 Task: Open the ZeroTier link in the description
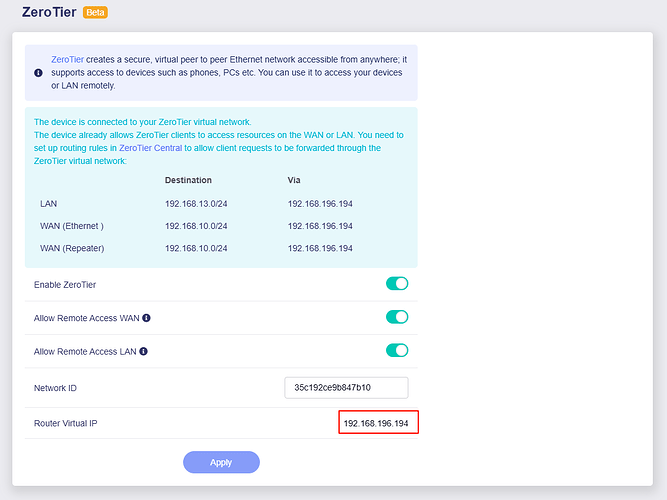[x=68, y=60]
